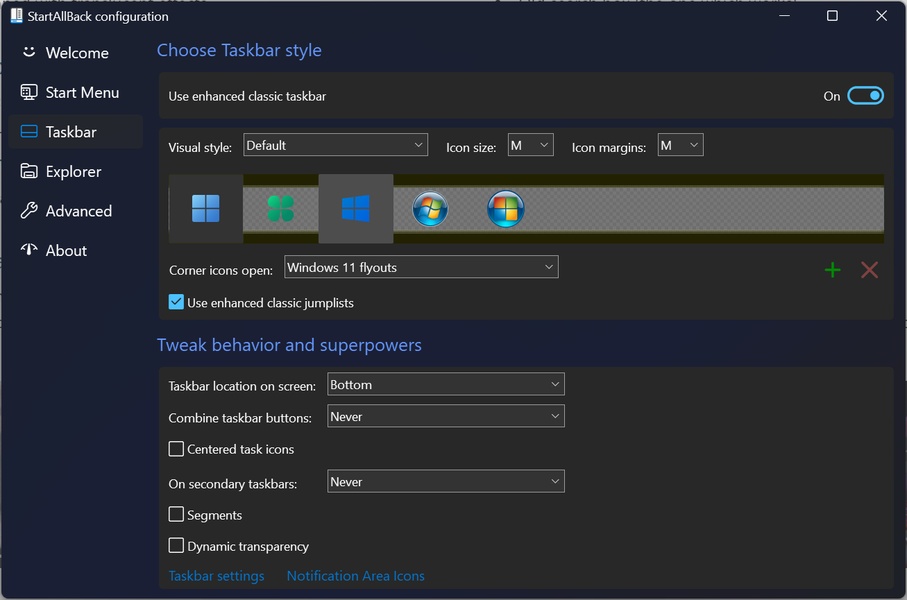Click the green plus add icon
Screen dimensions: 907x600
point(832,270)
